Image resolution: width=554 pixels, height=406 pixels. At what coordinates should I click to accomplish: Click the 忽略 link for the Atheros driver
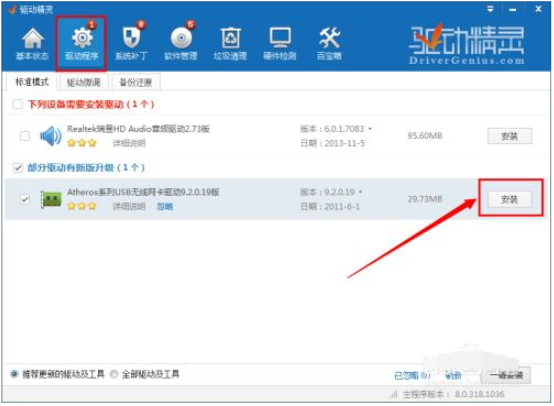click(165, 206)
